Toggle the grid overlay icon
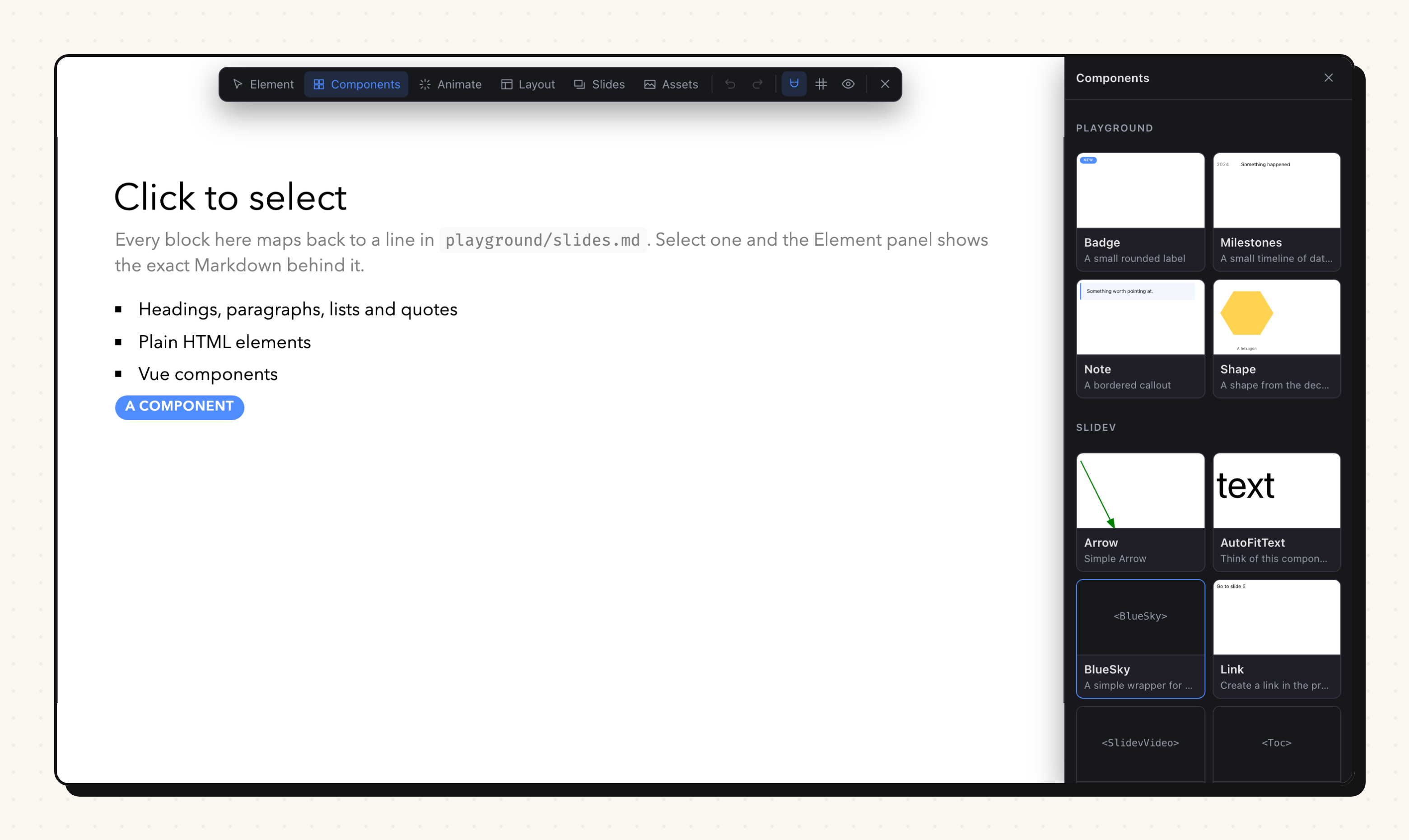The image size is (1409, 840). (x=821, y=84)
